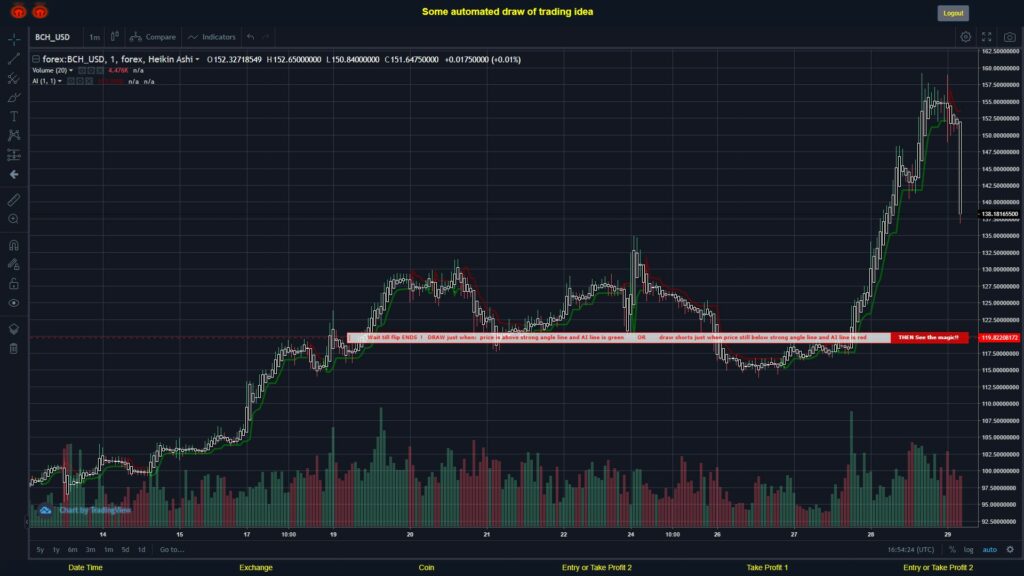This screenshot has width=1024, height=576.
Task: Click the Date Time column header
Action: point(86,568)
